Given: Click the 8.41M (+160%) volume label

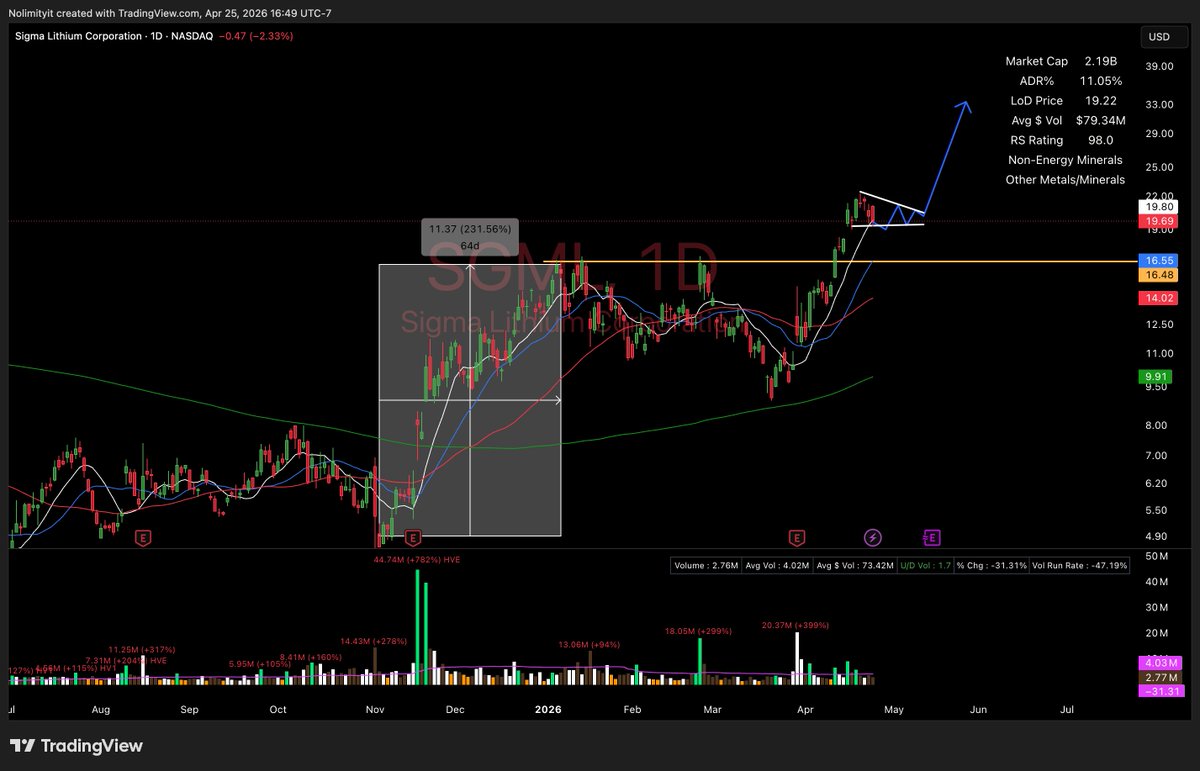Looking at the screenshot, I should pyautogui.click(x=310, y=657).
